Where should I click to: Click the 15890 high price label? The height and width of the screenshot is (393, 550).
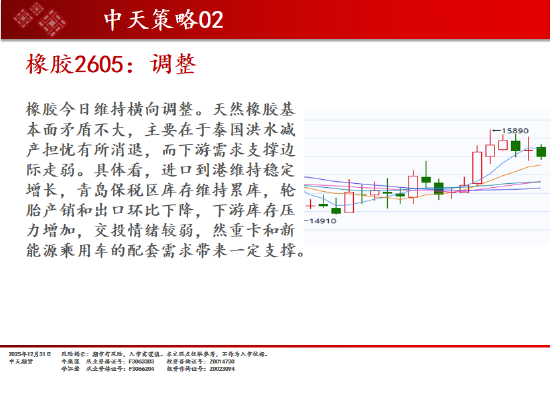(x=515, y=131)
